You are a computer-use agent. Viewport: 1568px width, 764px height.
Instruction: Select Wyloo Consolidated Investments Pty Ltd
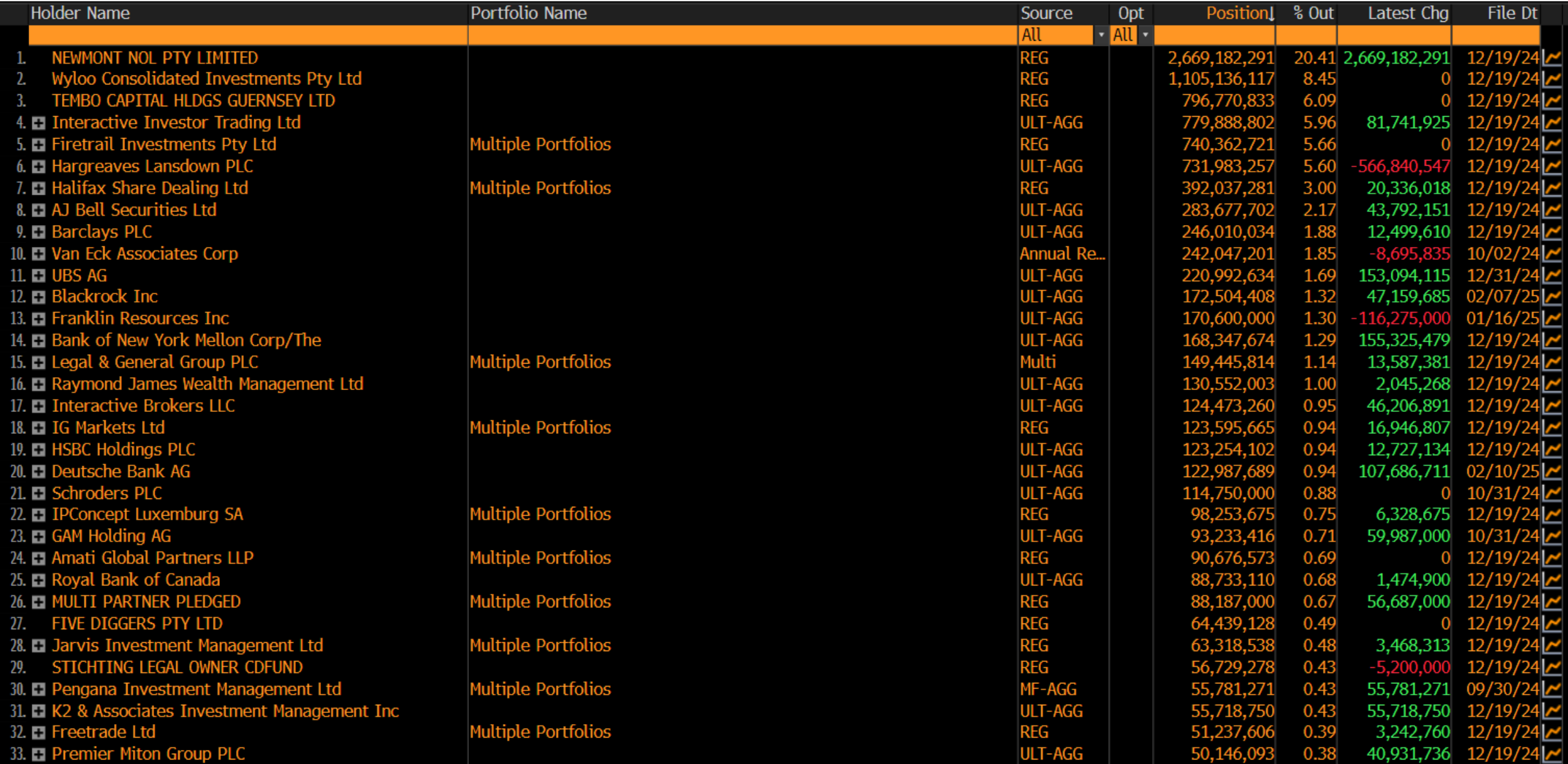click(206, 79)
